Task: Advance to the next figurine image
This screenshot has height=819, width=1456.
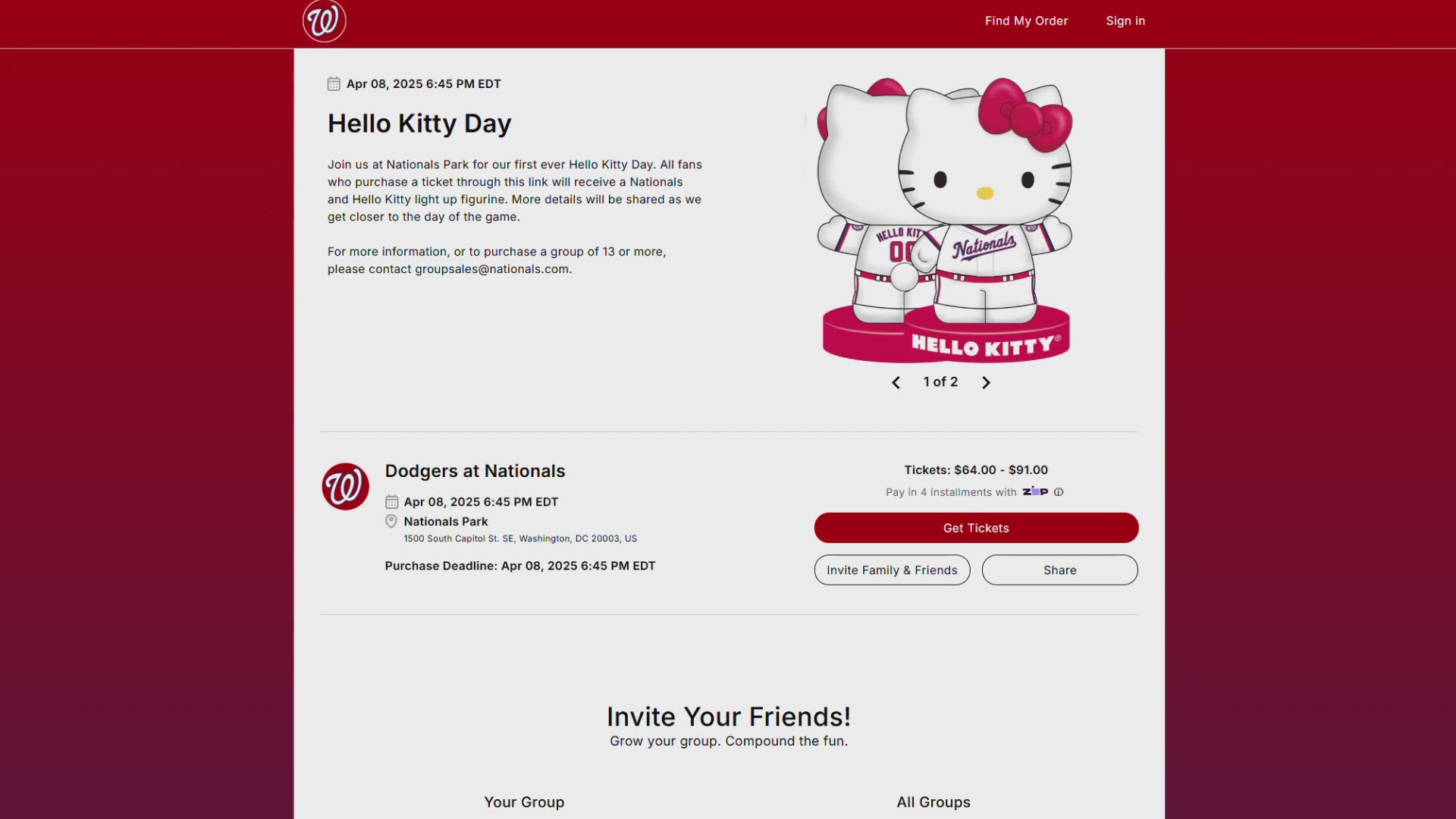Action: coord(986,382)
